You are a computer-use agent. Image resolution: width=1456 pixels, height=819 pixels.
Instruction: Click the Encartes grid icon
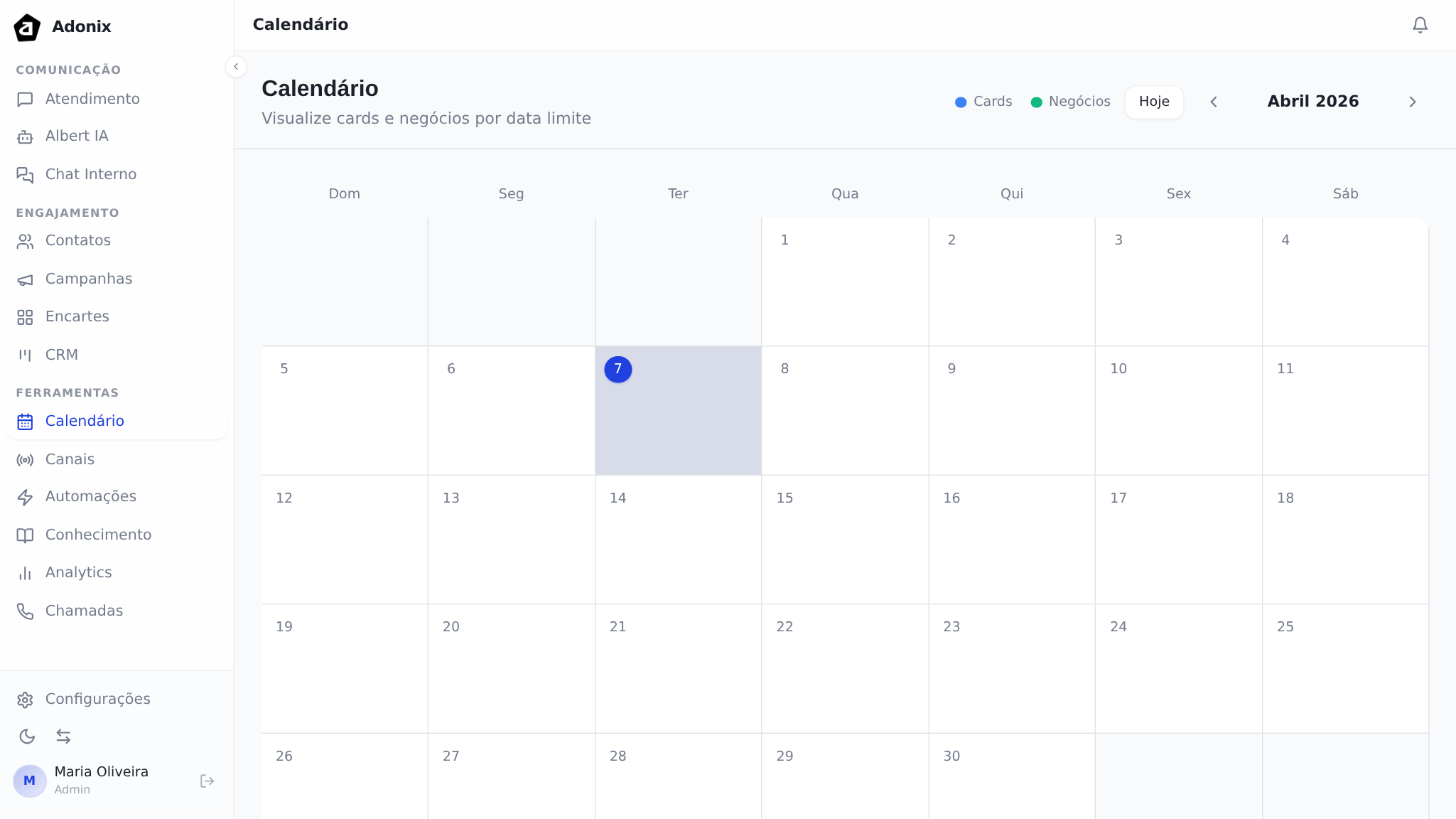[x=25, y=317]
